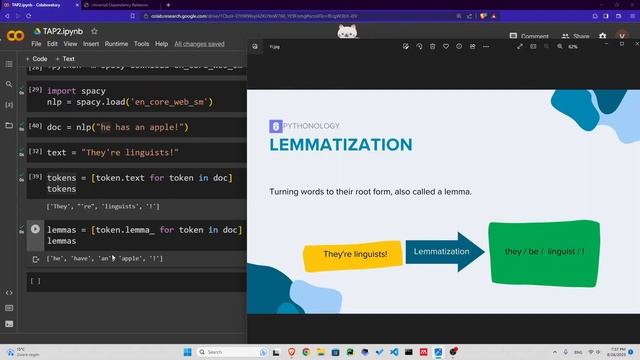The height and width of the screenshot is (360, 640).
Task: Open the terminal sidebar icon
Action: 9,324
